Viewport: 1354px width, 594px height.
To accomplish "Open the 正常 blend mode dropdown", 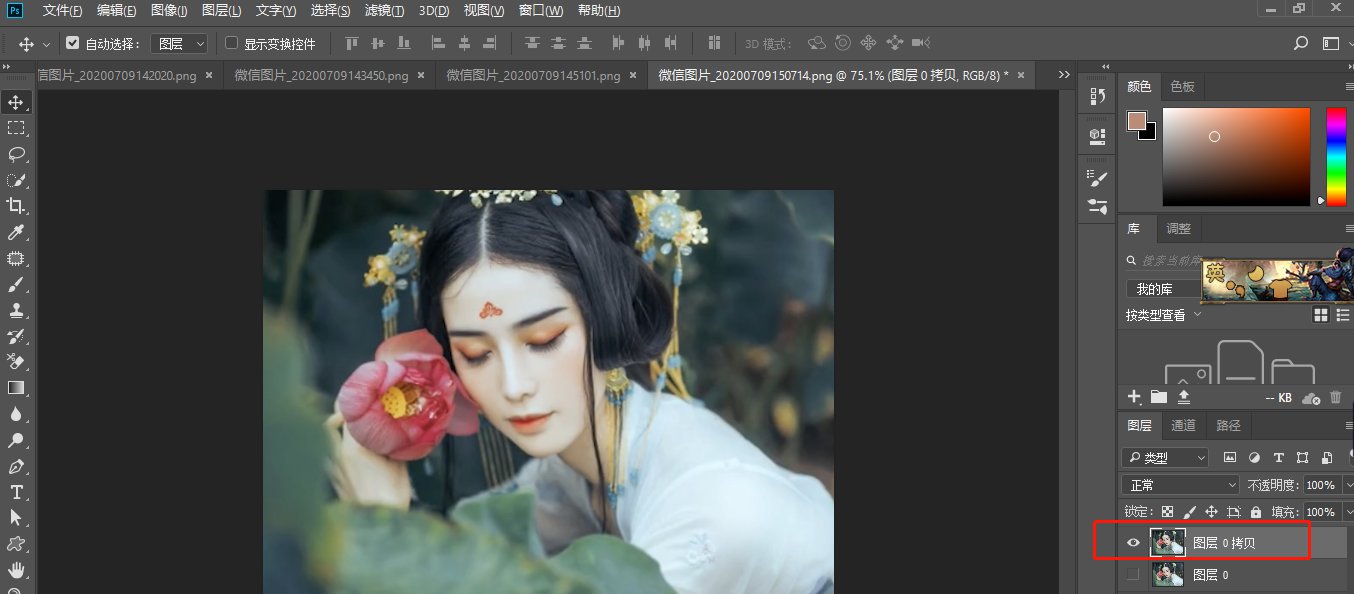I will (1181, 485).
